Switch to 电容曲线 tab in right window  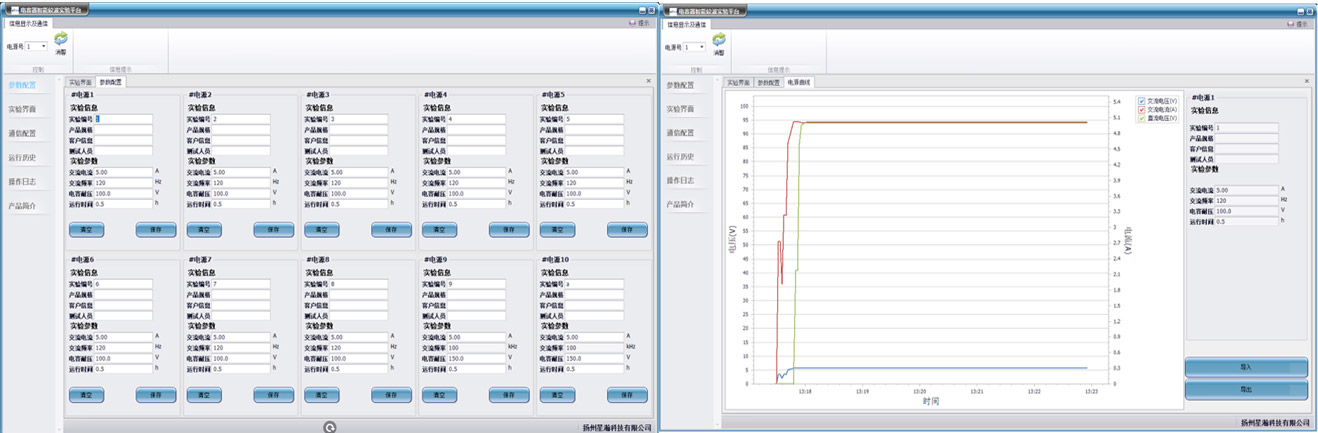(798, 82)
